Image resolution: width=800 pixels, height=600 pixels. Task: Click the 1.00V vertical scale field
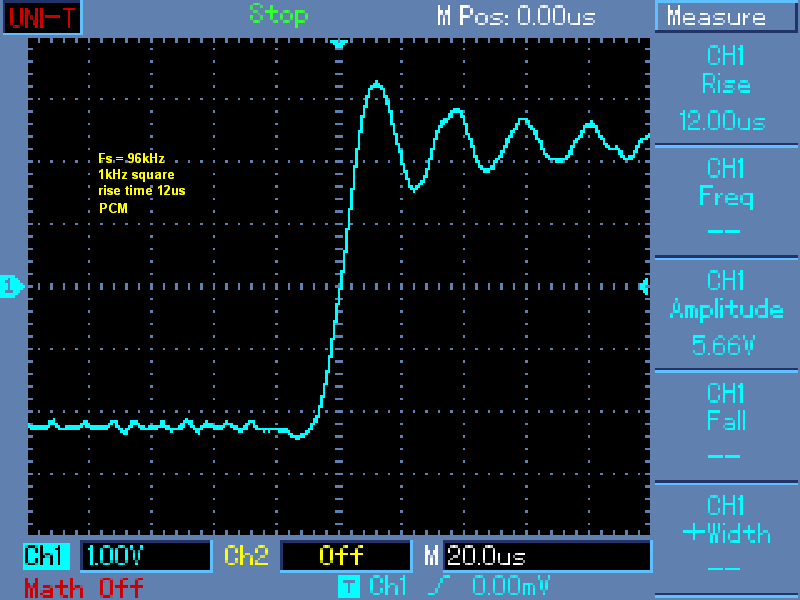[x=146, y=556]
